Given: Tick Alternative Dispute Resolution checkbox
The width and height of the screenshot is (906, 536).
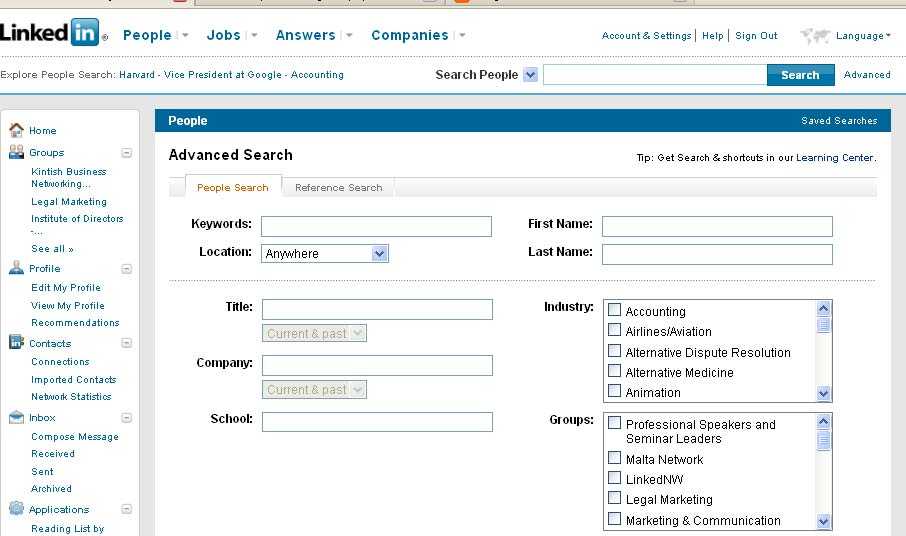Looking at the screenshot, I should [614, 351].
